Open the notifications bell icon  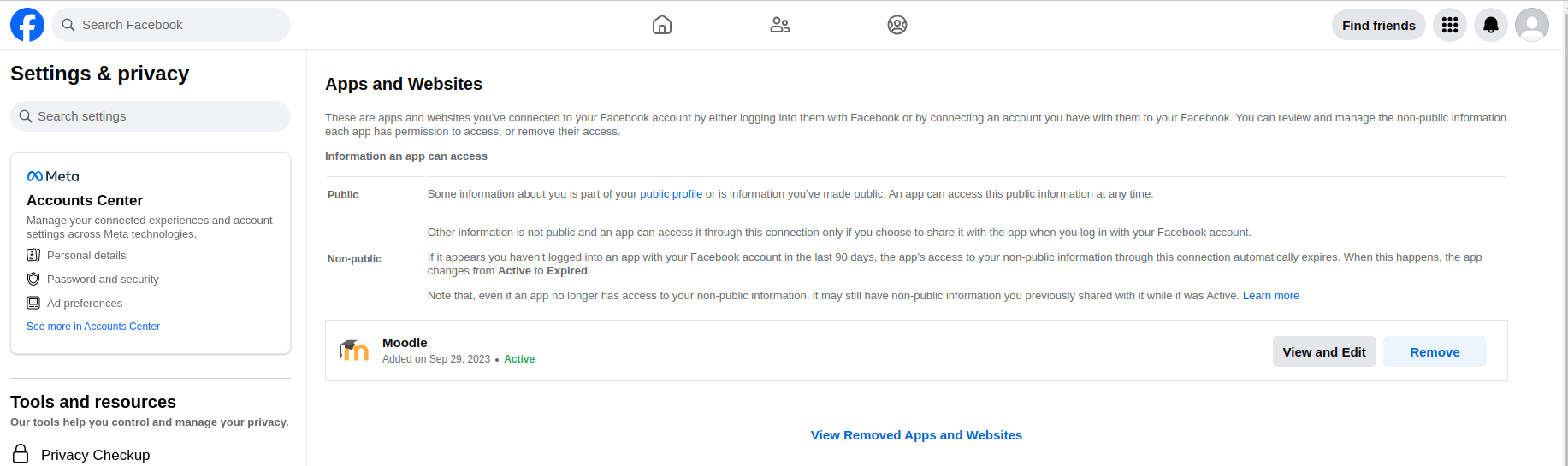coord(1491,25)
